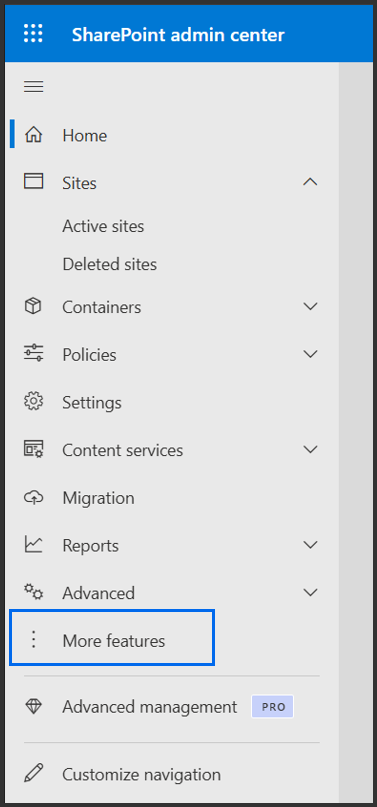Select Policies in the navigation
Screen dimensions: 377x807
[x=89, y=355]
